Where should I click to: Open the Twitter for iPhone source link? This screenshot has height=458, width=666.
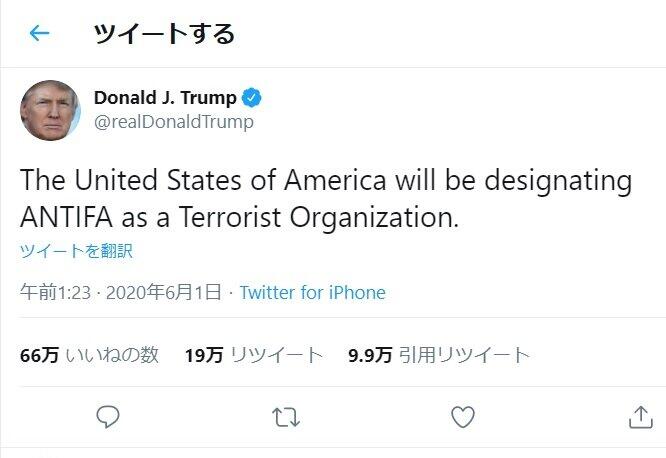point(312,293)
